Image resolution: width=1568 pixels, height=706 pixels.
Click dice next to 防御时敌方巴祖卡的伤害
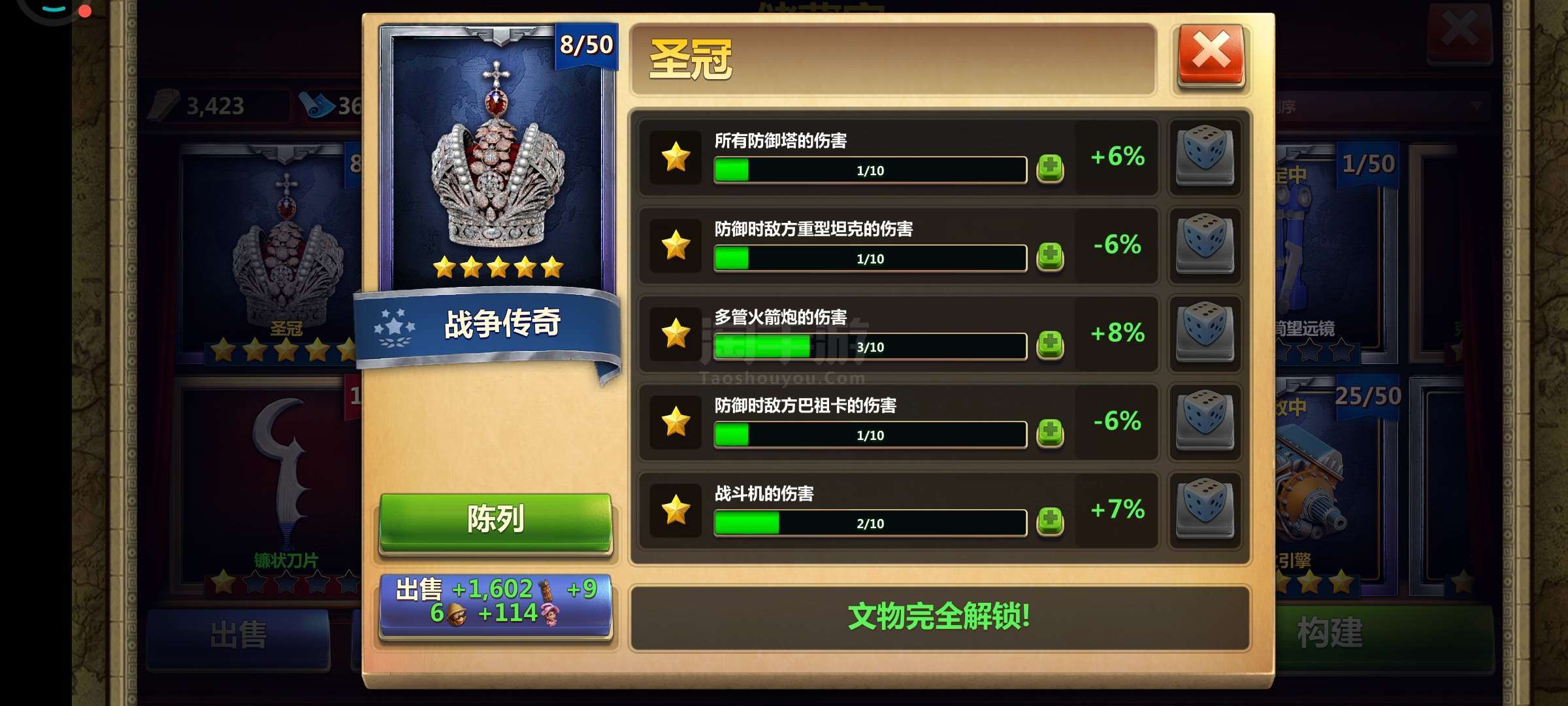coord(1205,422)
